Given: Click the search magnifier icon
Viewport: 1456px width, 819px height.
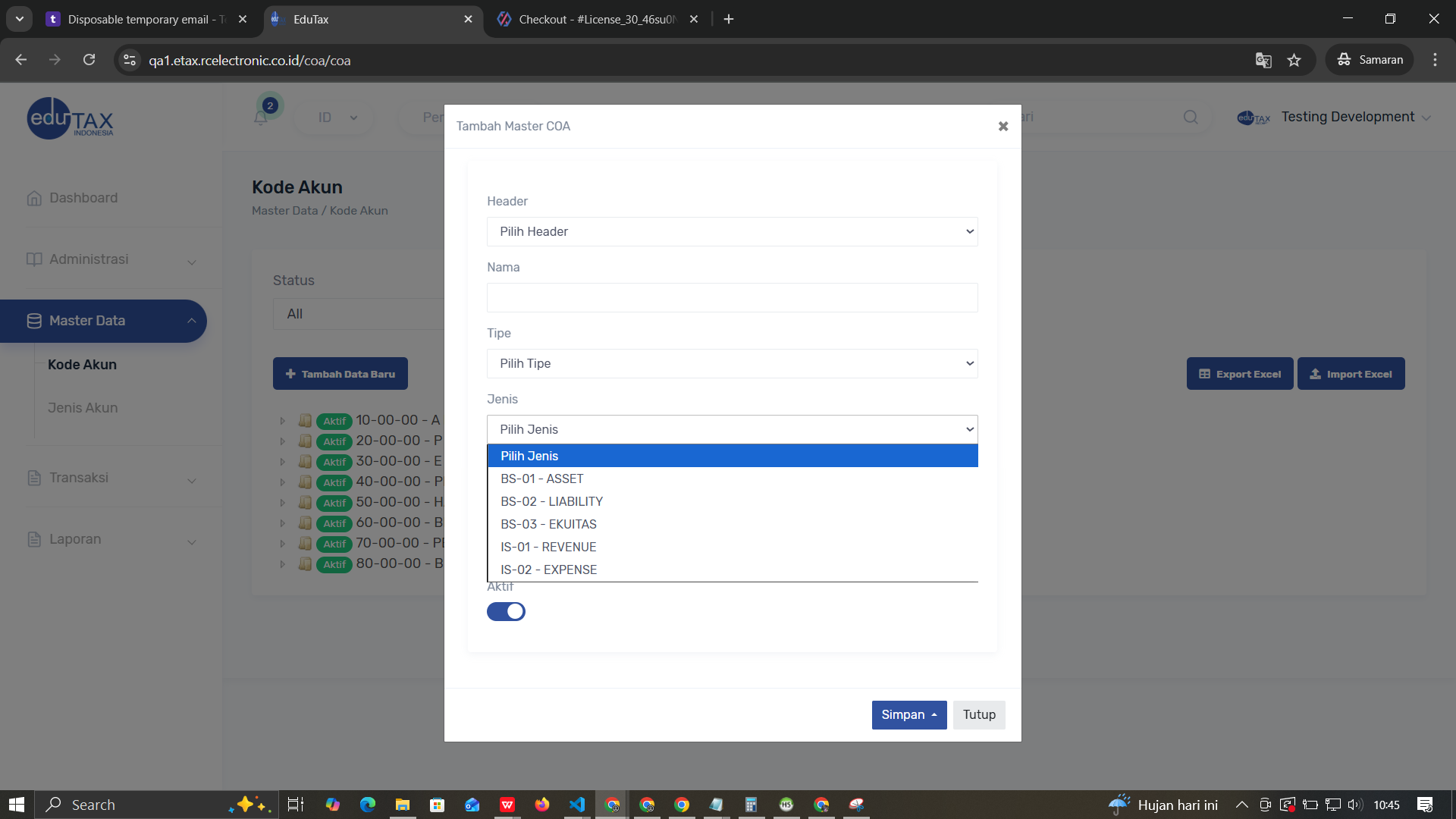Looking at the screenshot, I should pos(1191,117).
